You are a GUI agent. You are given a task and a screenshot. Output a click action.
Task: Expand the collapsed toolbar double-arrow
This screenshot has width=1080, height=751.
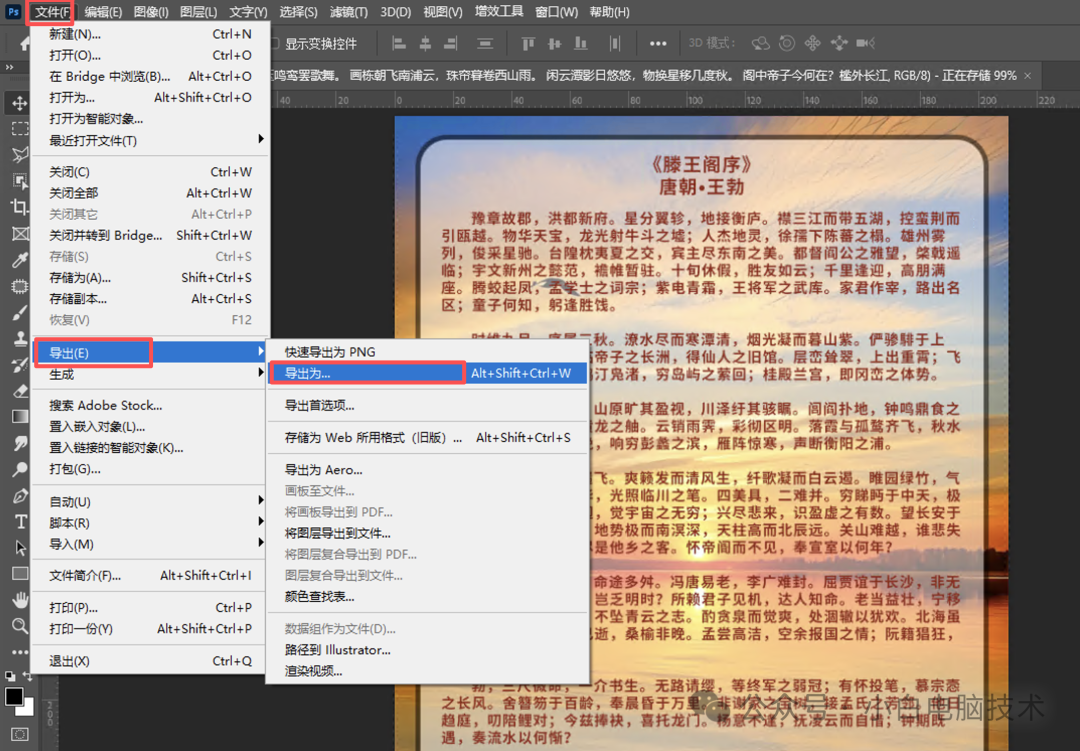tap(9, 68)
